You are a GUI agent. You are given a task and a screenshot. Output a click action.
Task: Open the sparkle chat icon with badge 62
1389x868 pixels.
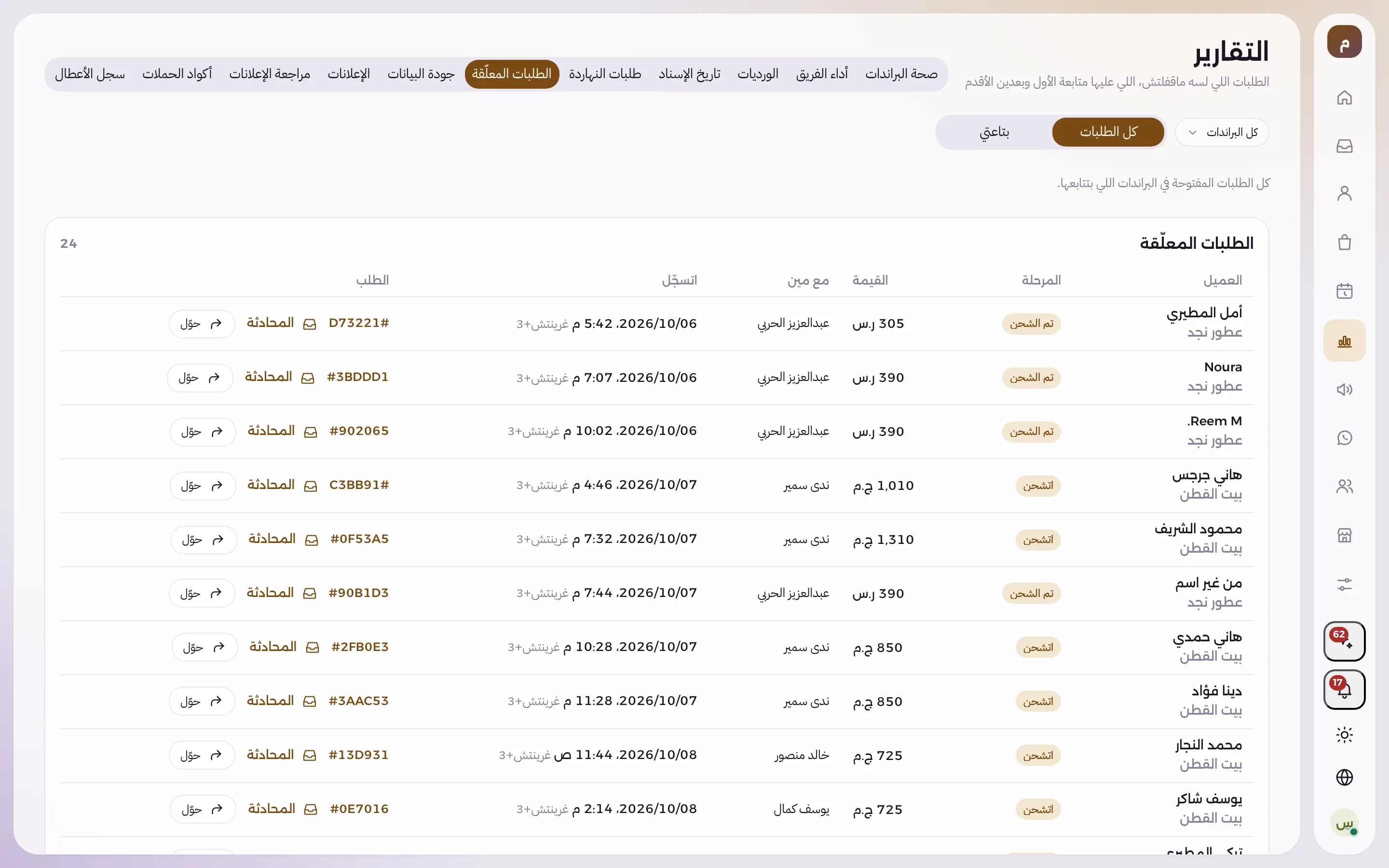click(x=1344, y=641)
